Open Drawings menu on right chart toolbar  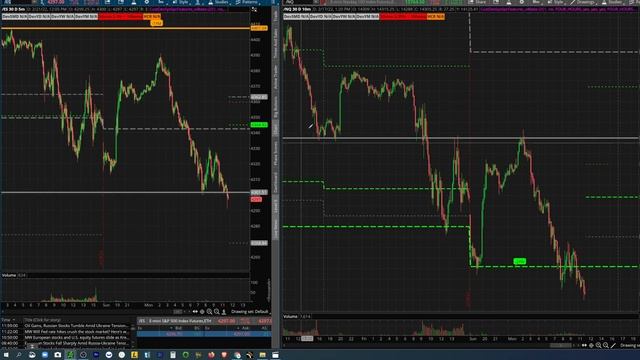tap(582, 2)
